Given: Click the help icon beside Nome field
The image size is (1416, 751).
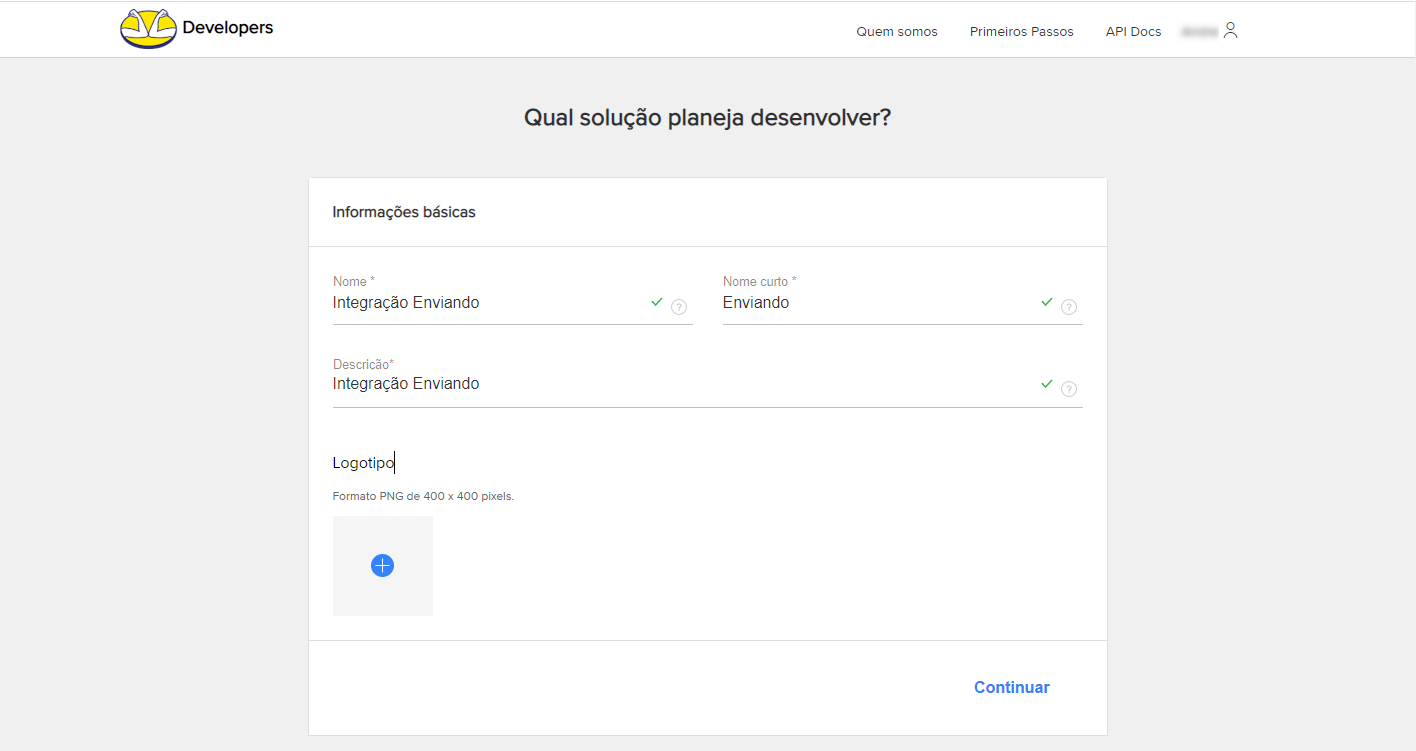Looking at the screenshot, I should (679, 307).
